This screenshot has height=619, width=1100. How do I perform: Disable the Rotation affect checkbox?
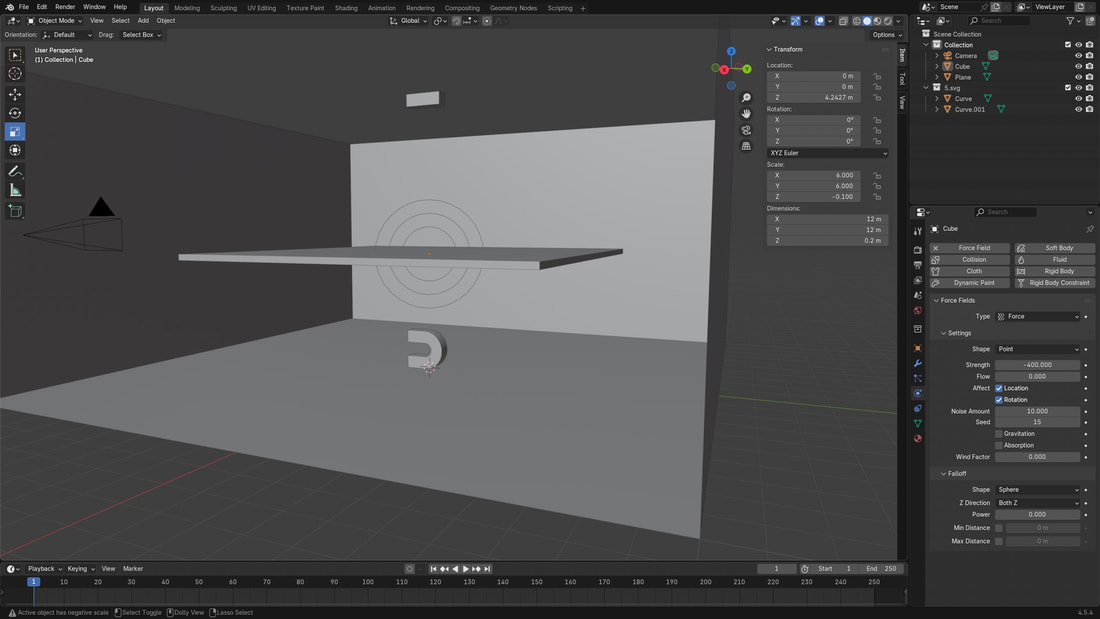pos(999,400)
